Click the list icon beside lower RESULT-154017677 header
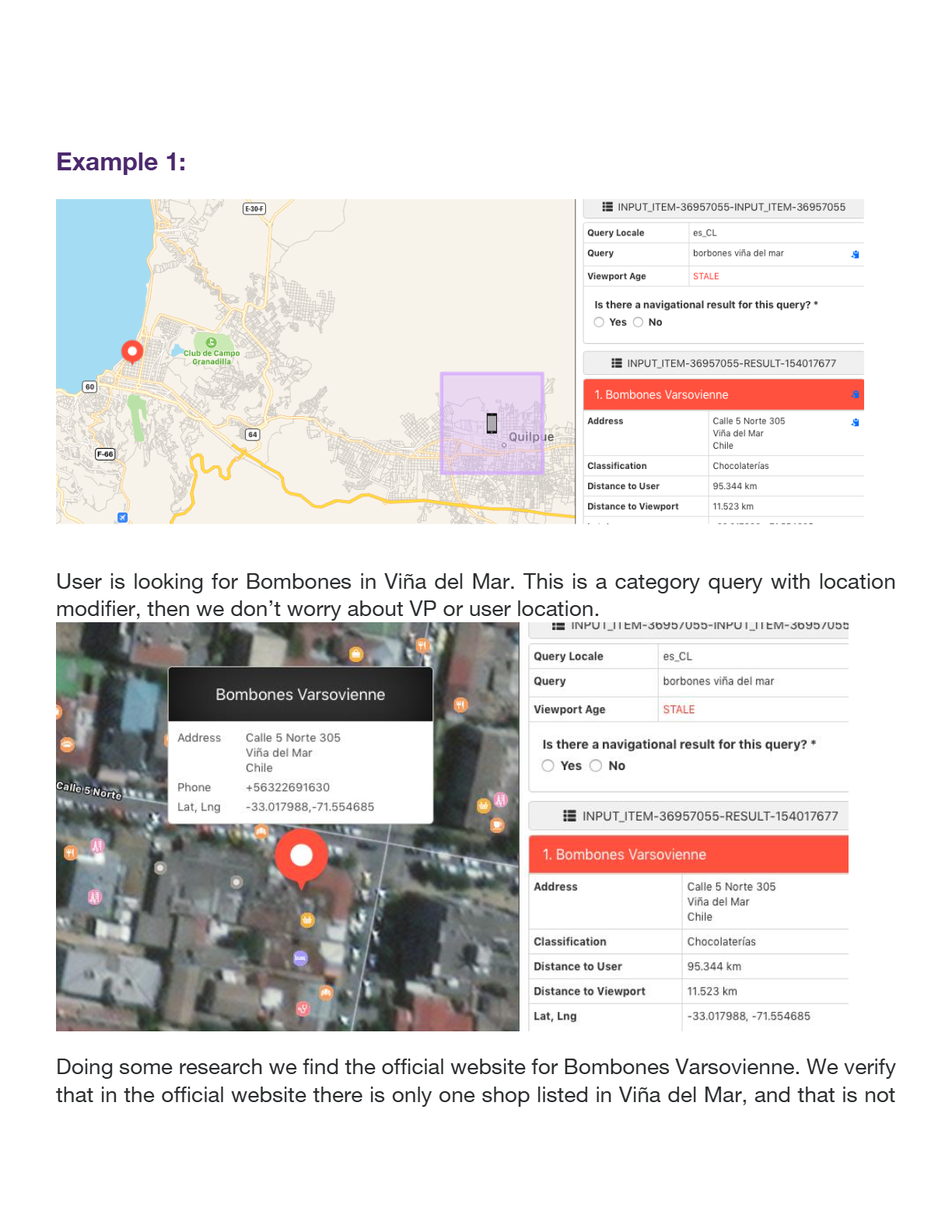The width and height of the screenshot is (952, 1232). (570, 816)
